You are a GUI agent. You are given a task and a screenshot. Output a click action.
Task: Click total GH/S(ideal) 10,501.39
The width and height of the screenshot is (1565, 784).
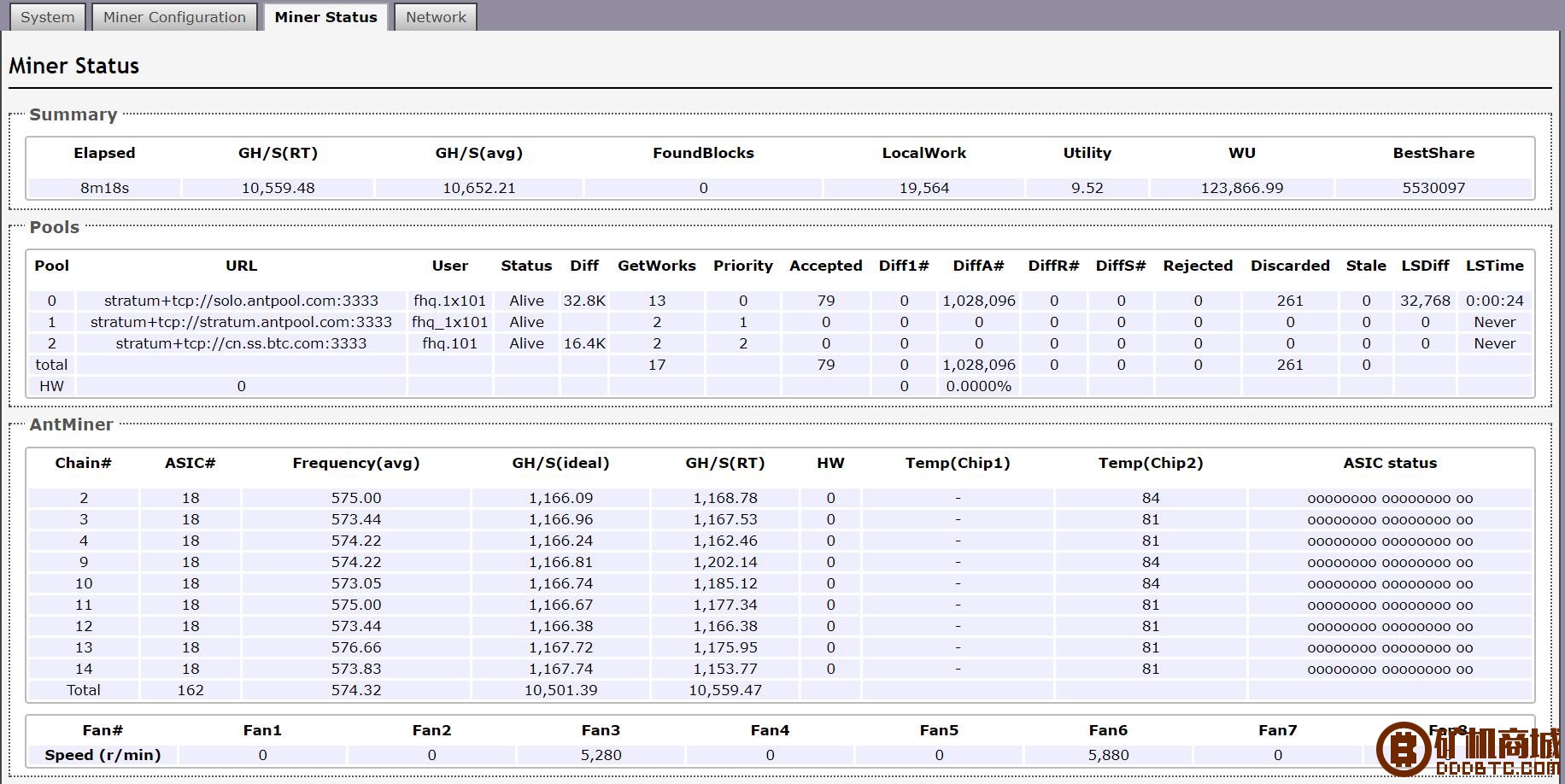pos(560,690)
